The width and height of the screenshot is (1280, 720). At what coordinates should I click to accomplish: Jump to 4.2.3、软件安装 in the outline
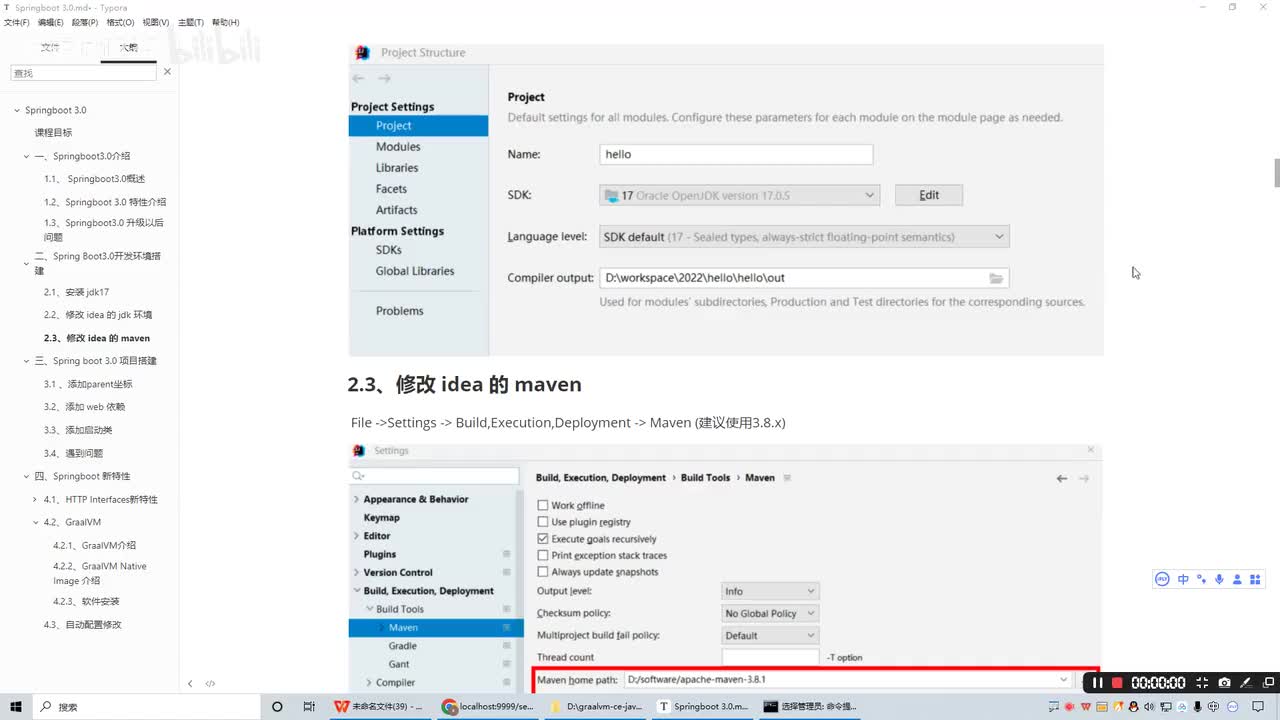(x=86, y=601)
